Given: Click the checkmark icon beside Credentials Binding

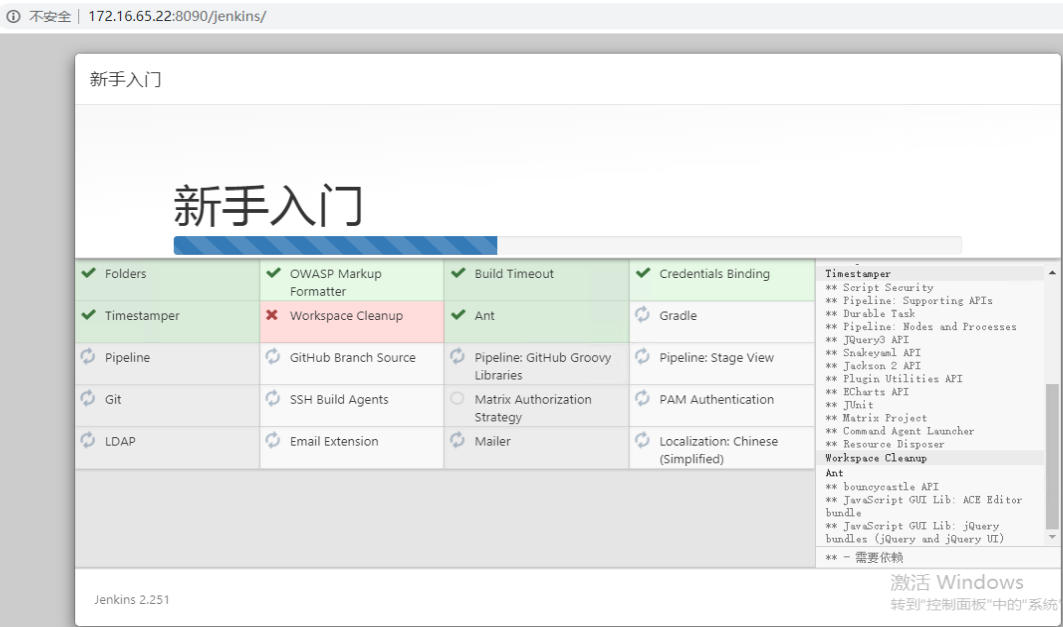Looking at the screenshot, I should pos(643,273).
